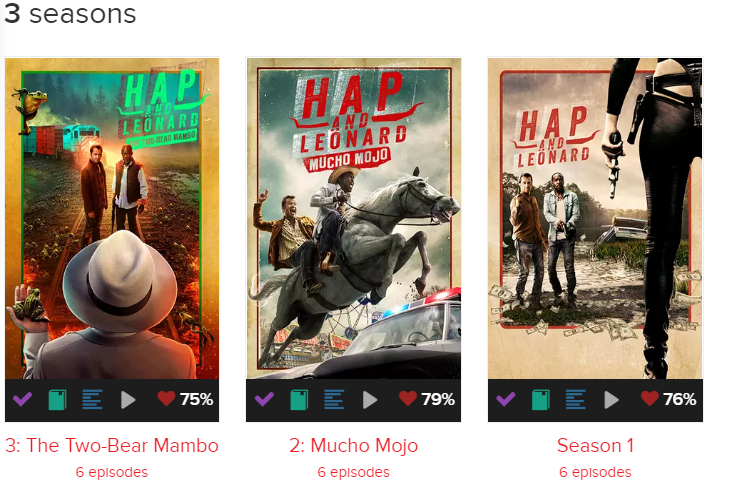Open the '2: Mucho Mojo' title link
This screenshot has width=750, height=485.
353,445
